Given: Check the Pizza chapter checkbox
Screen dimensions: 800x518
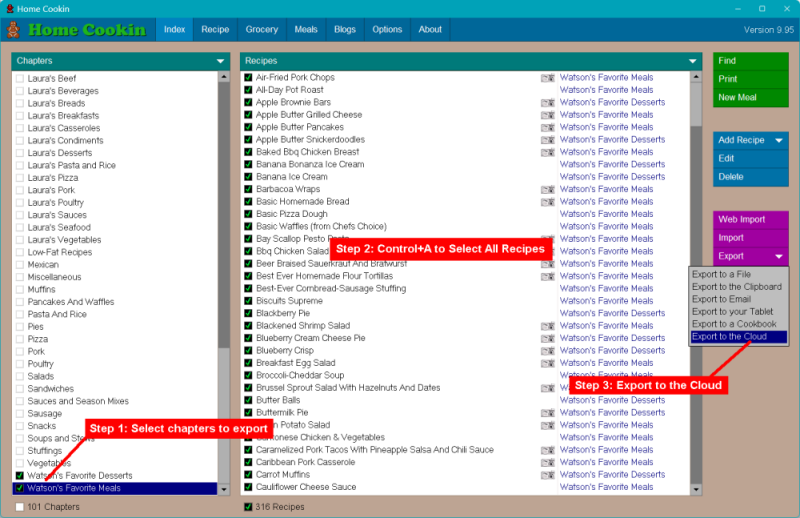Looking at the screenshot, I should click(x=20, y=339).
